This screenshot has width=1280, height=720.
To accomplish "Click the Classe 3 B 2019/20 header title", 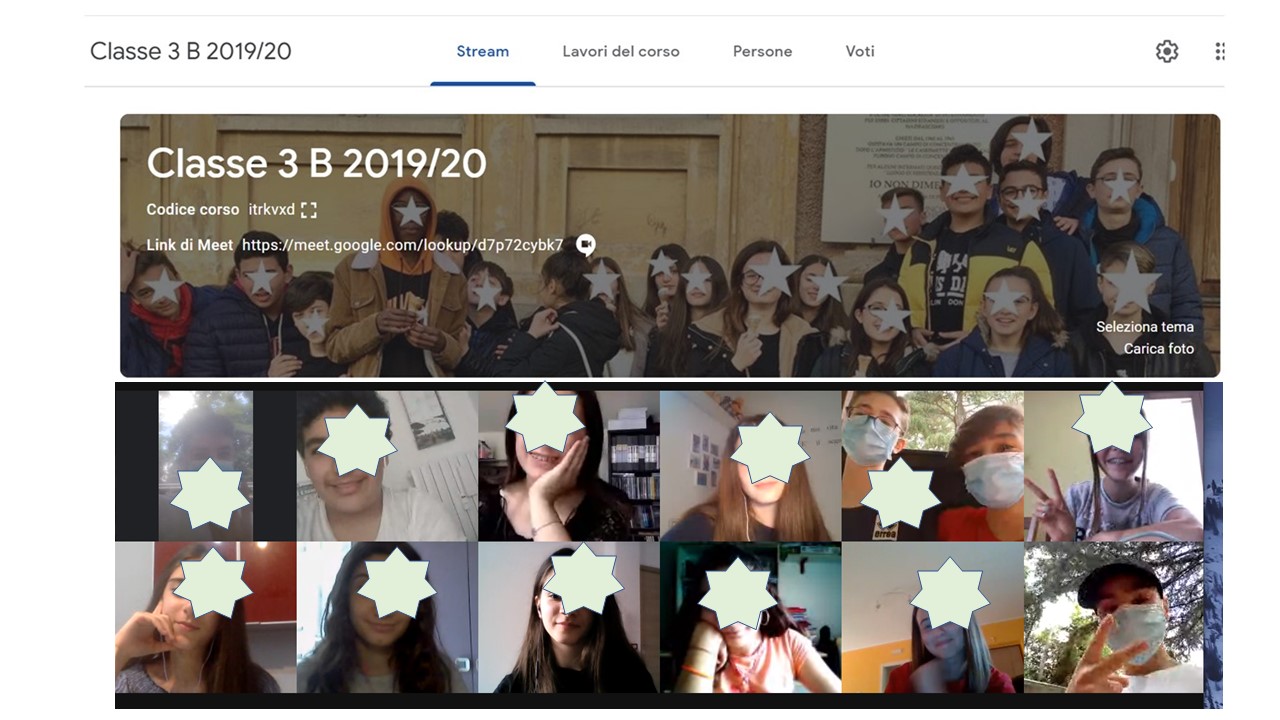I will click(191, 52).
